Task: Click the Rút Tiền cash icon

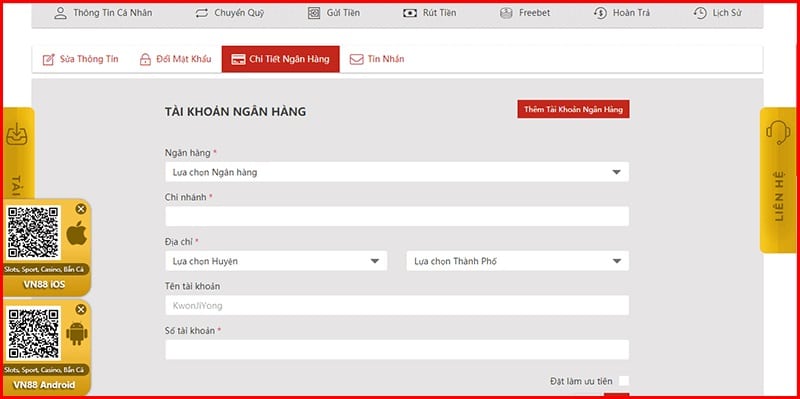Action: (x=410, y=13)
